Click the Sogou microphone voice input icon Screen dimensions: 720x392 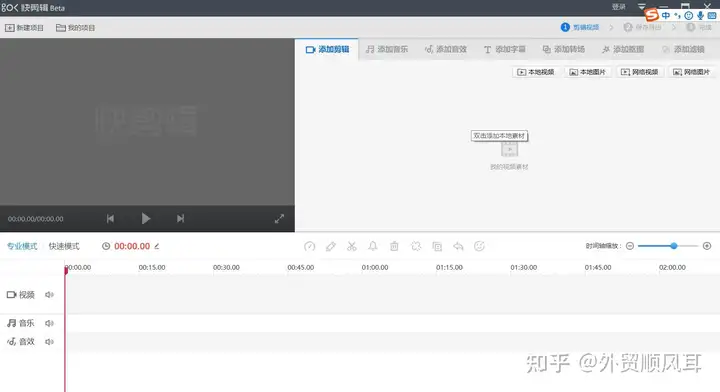pyautogui.click(x=700, y=16)
